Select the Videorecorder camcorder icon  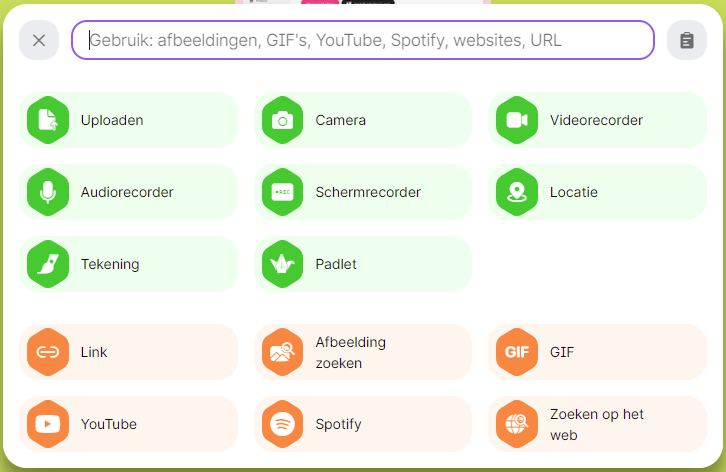(x=517, y=120)
